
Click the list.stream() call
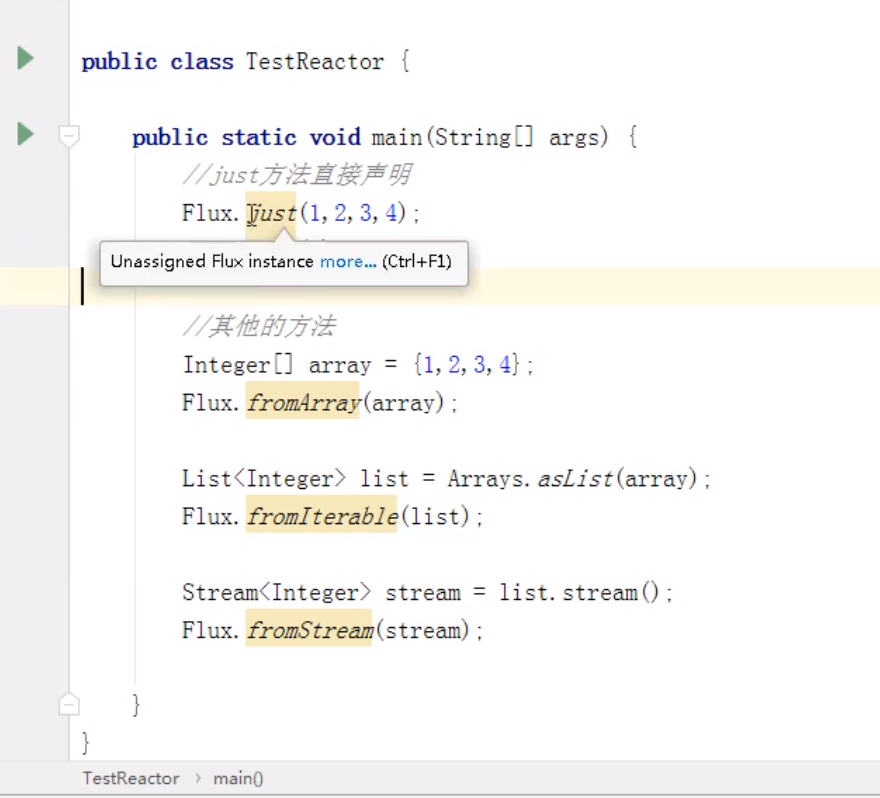tap(579, 593)
